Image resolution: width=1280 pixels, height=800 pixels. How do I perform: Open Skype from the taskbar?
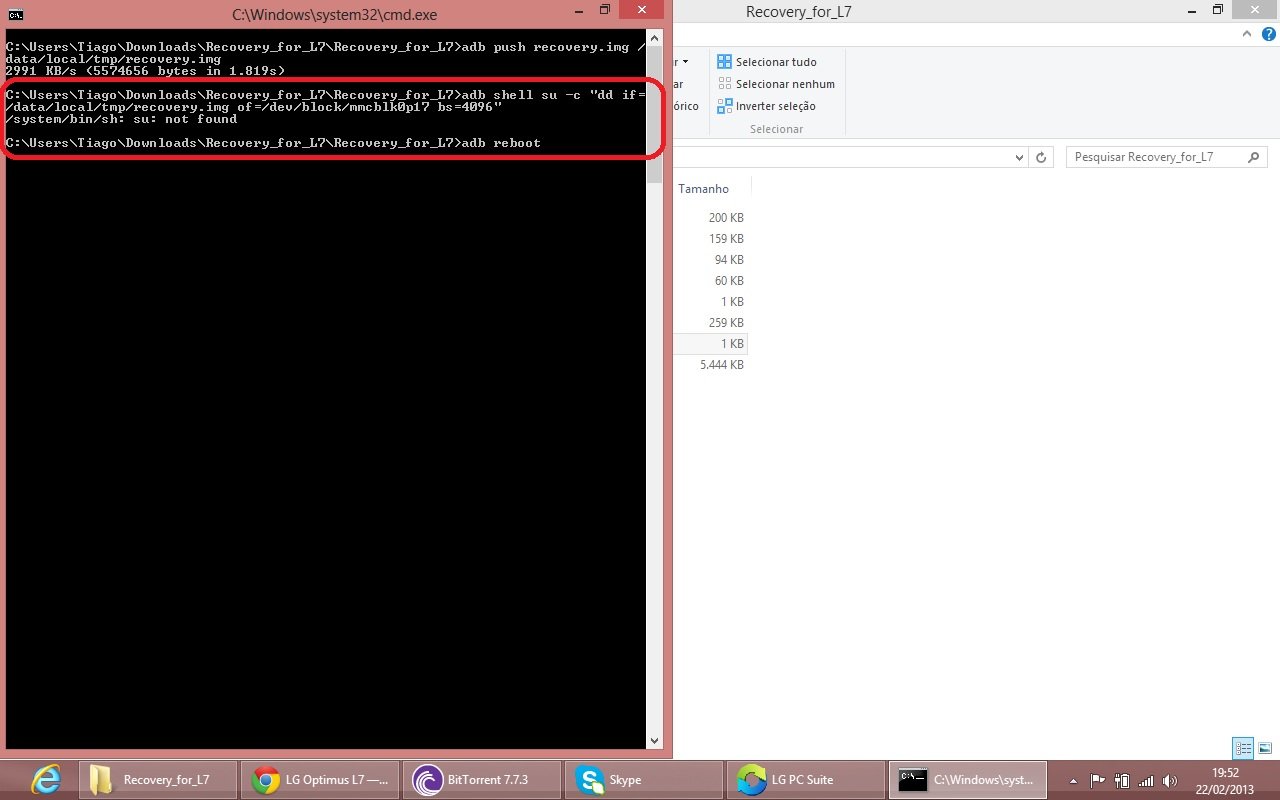pyautogui.click(x=644, y=779)
